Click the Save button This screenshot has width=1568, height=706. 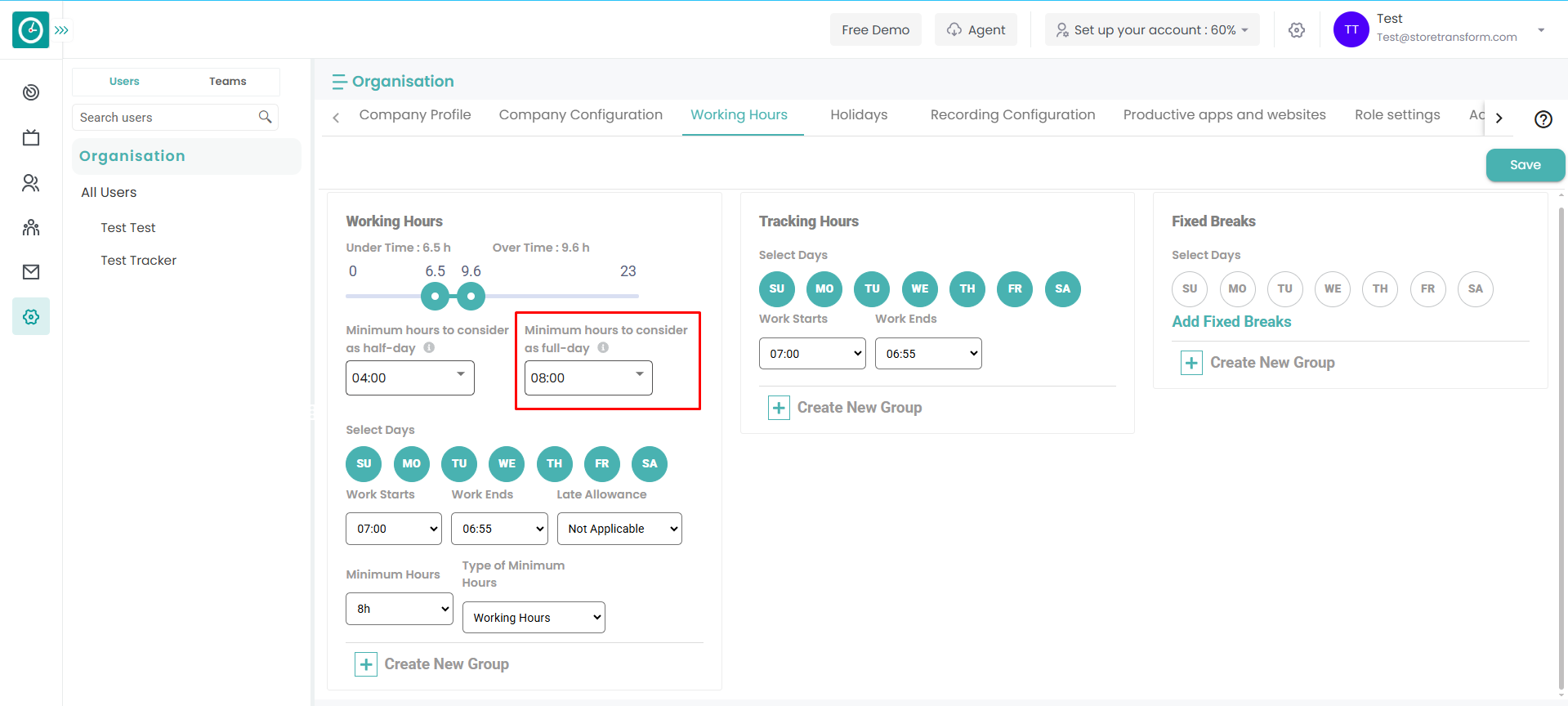click(1526, 165)
